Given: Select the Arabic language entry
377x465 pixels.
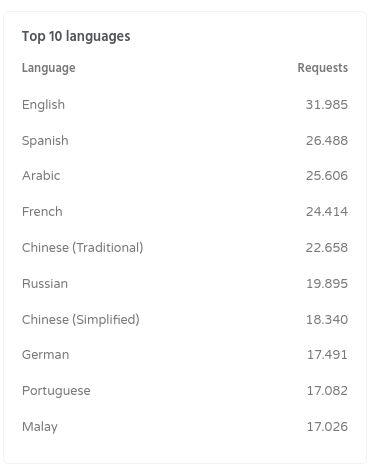Looking at the screenshot, I should pos(185,176).
